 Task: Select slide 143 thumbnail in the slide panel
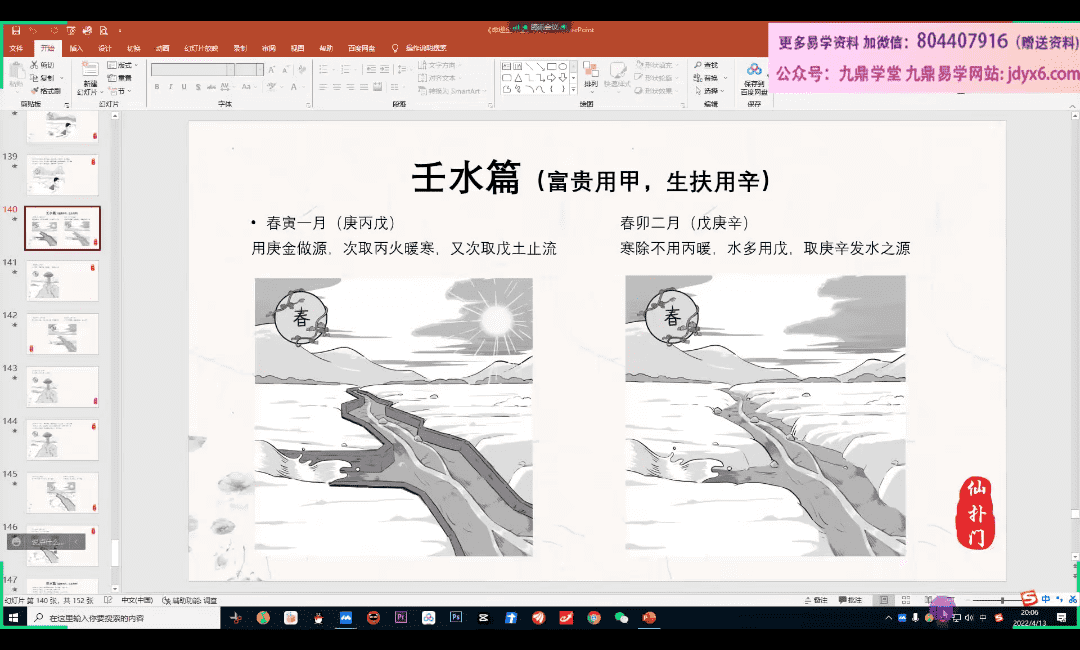tap(62, 386)
